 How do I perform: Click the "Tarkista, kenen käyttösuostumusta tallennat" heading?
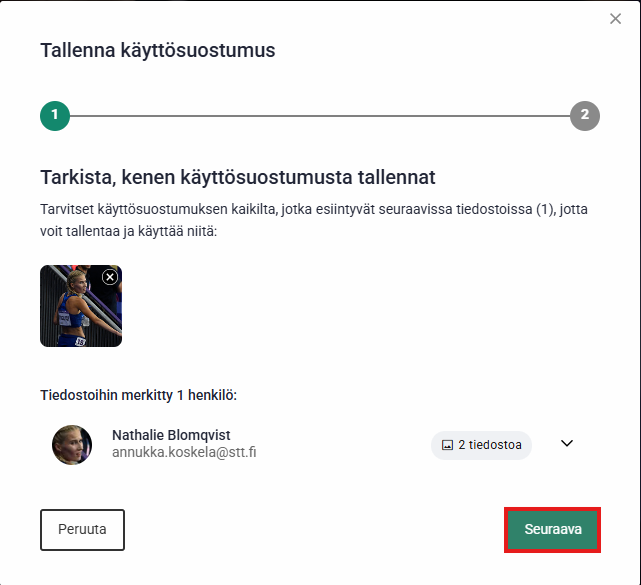coord(238,178)
